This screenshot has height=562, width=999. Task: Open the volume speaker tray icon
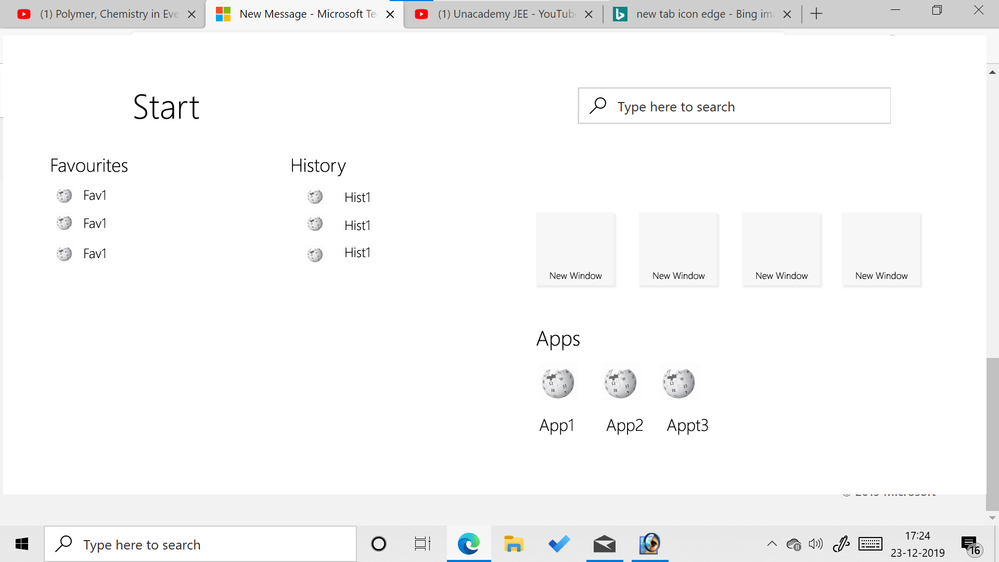[x=816, y=544]
